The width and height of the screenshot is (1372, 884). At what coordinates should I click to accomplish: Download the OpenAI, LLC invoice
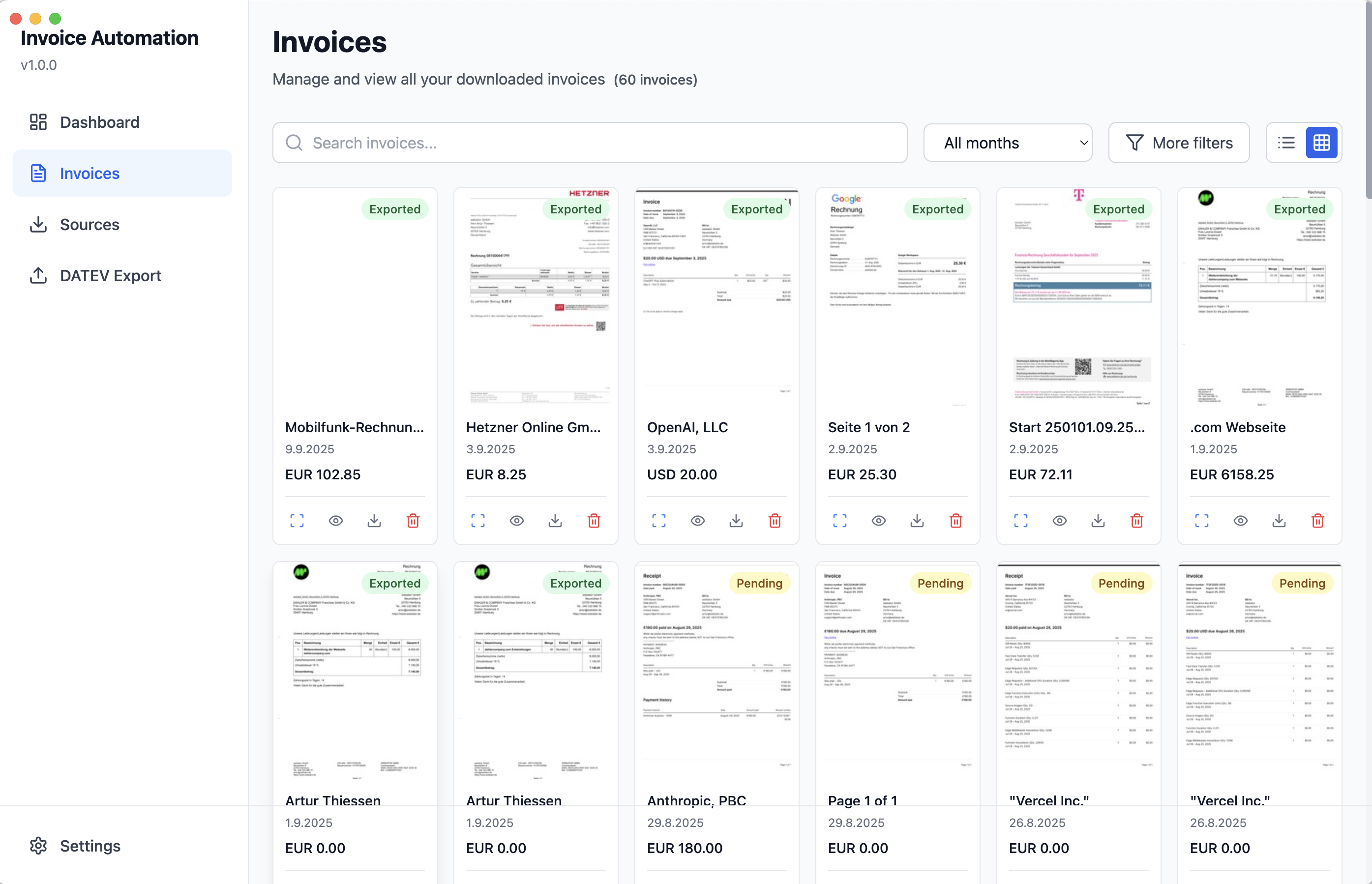736,521
